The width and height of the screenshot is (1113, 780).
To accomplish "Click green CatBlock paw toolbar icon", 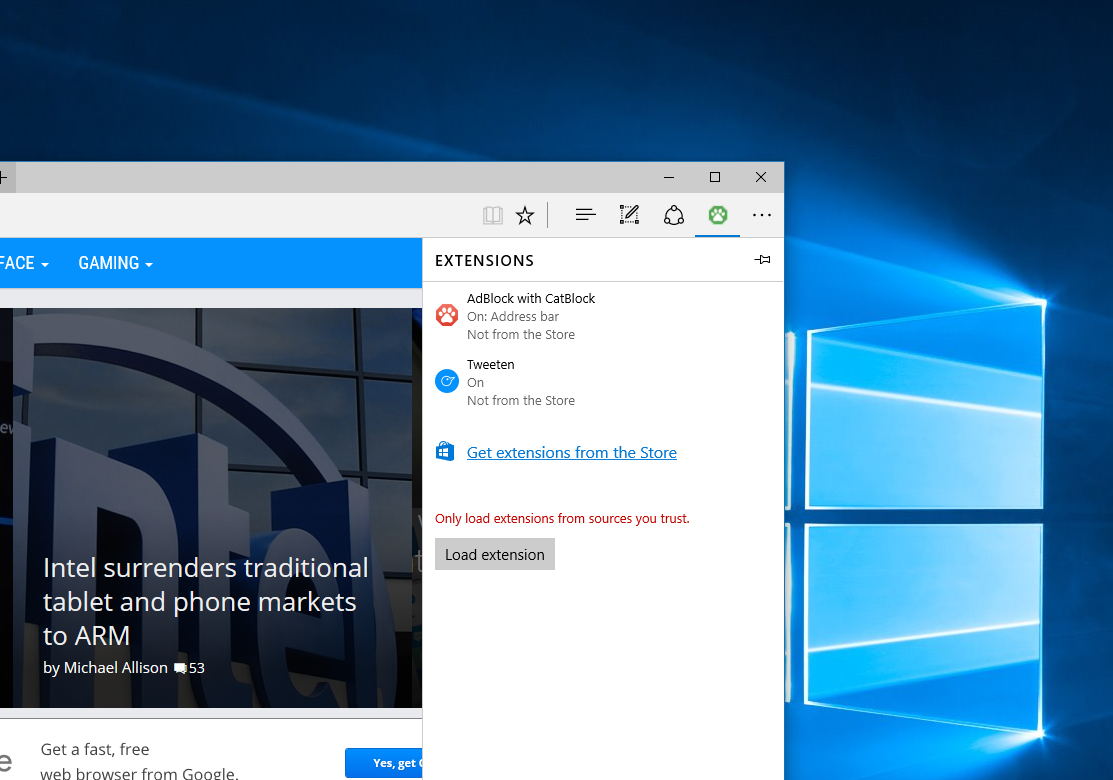I will (x=718, y=214).
